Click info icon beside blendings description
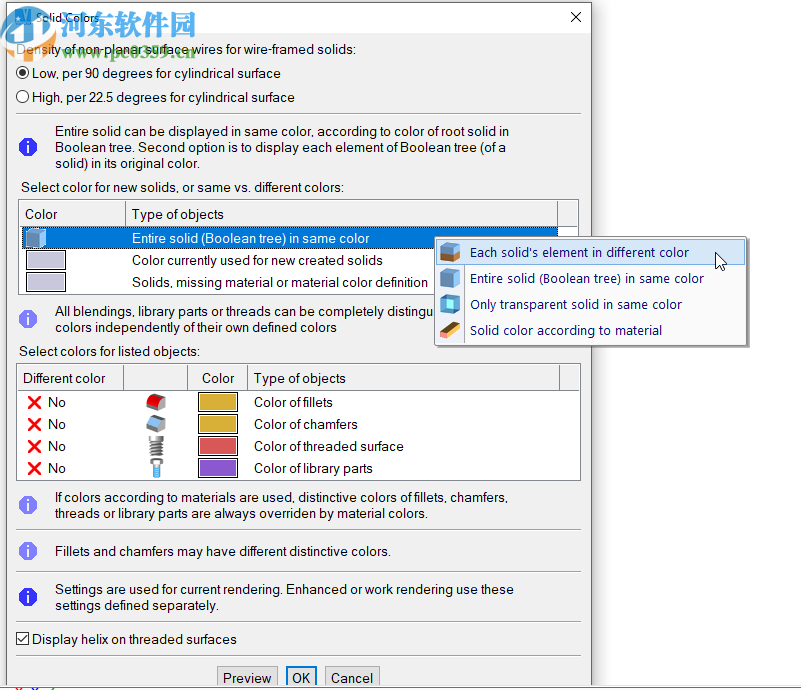801x690 pixels. (28, 319)
